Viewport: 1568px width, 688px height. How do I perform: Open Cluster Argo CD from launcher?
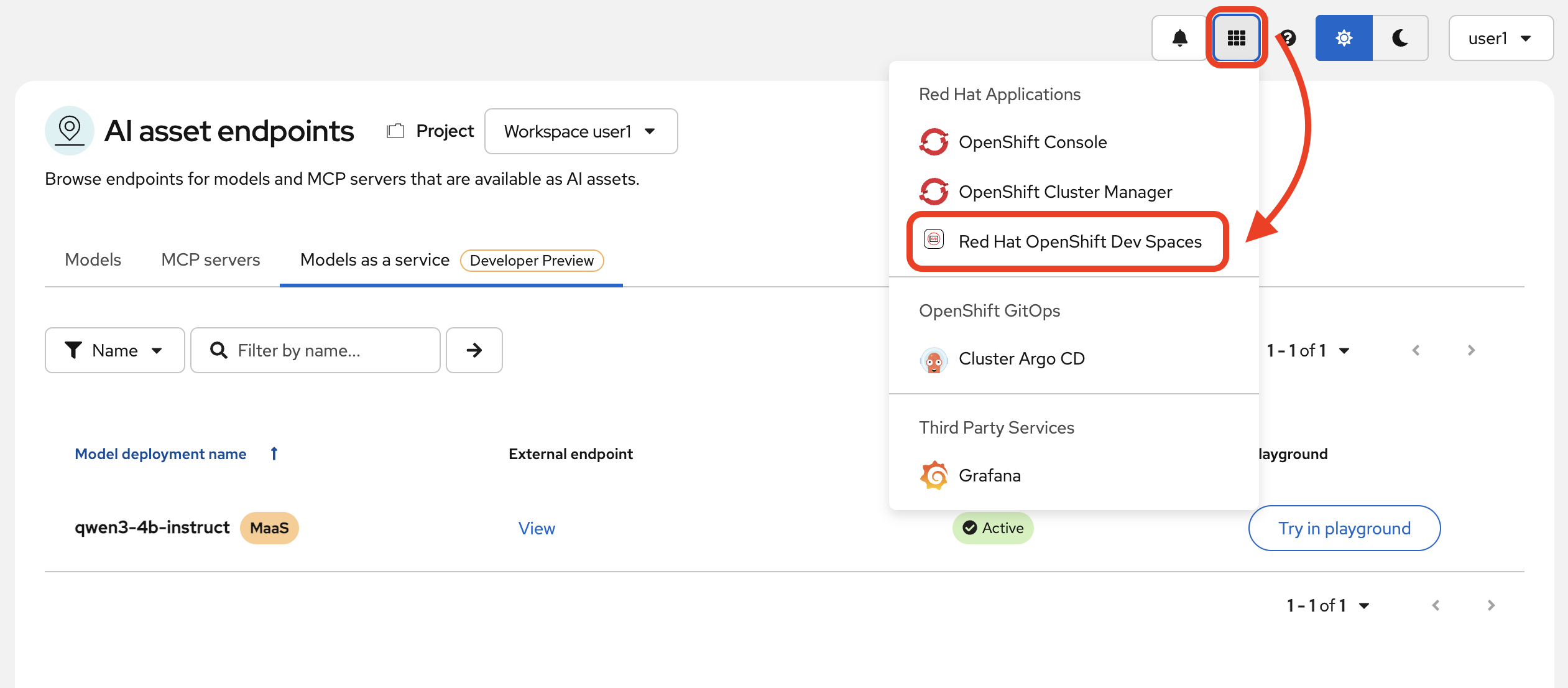point(1074,358)
